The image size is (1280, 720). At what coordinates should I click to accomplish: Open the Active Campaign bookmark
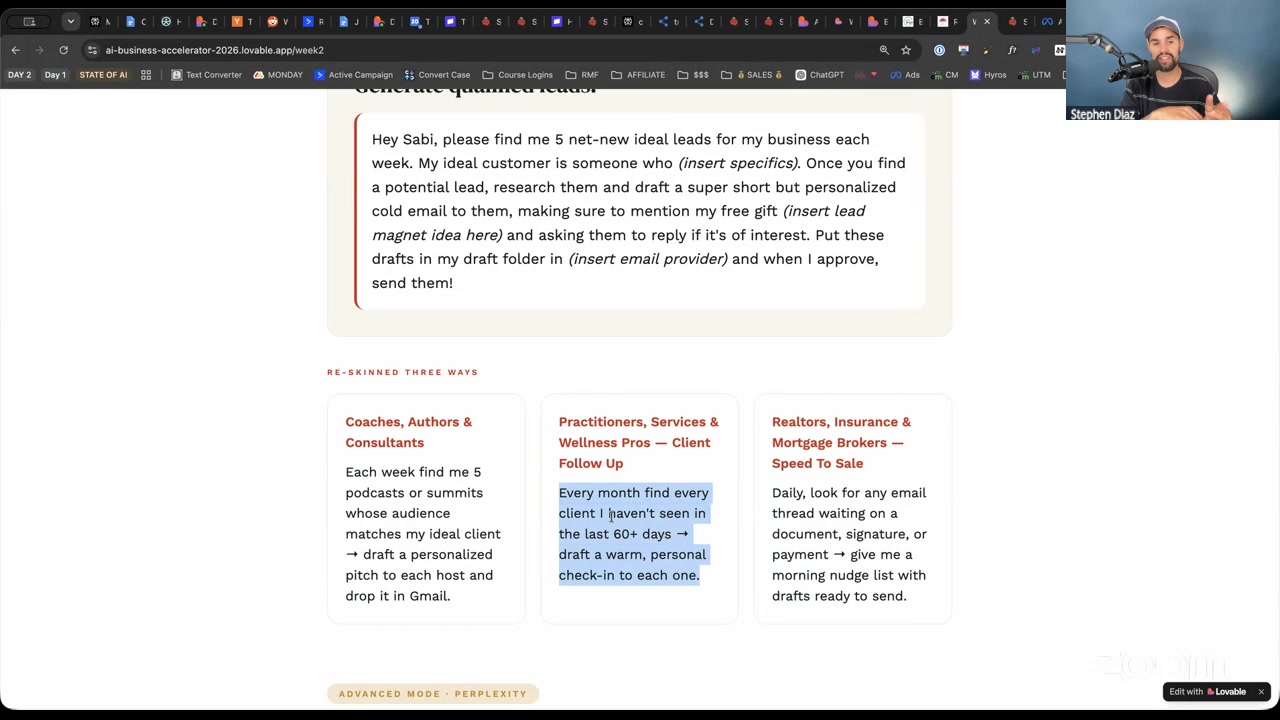point(353,75)
